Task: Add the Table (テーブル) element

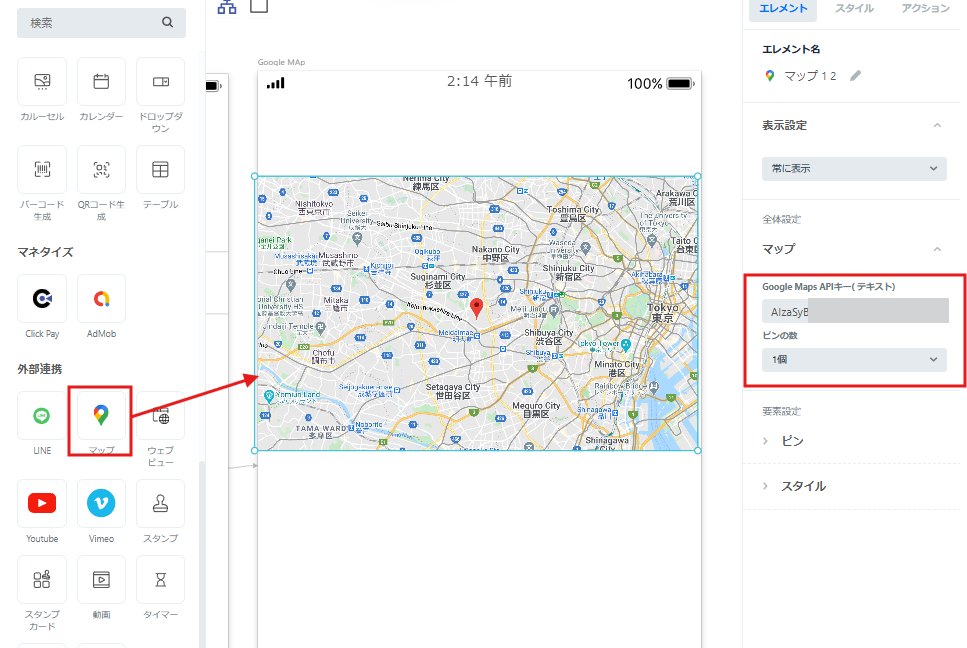Action: (160, 170)
